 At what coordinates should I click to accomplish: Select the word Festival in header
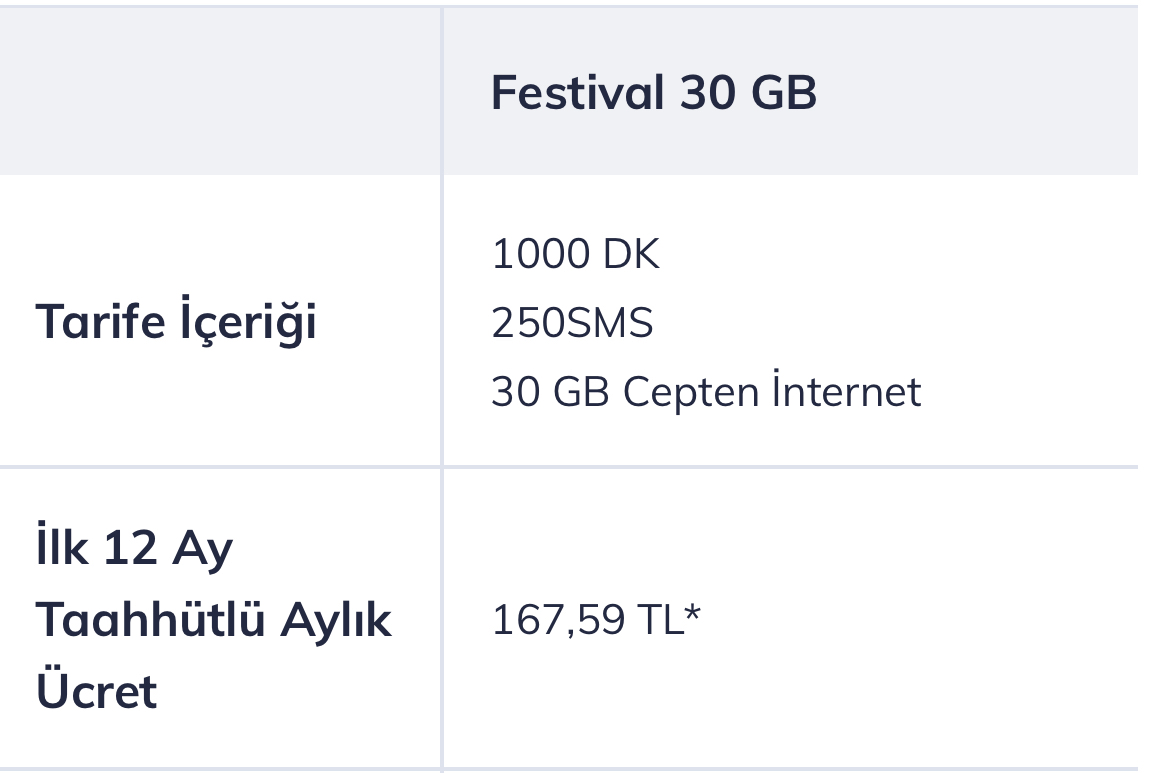[578, 92]
